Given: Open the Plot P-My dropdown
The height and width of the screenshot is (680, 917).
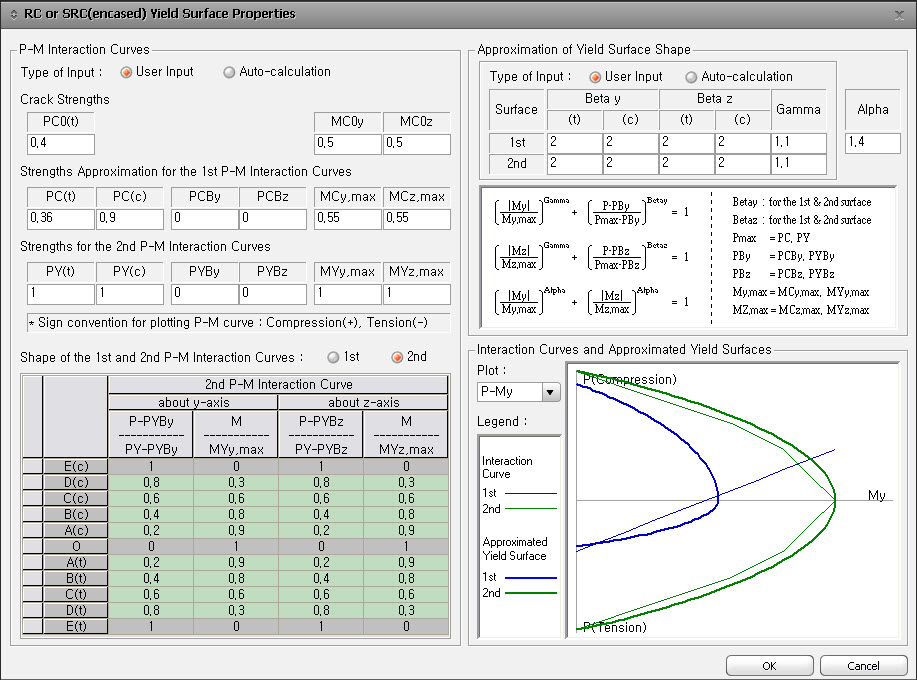Looking at the screenshot, I should pos(550,392).
